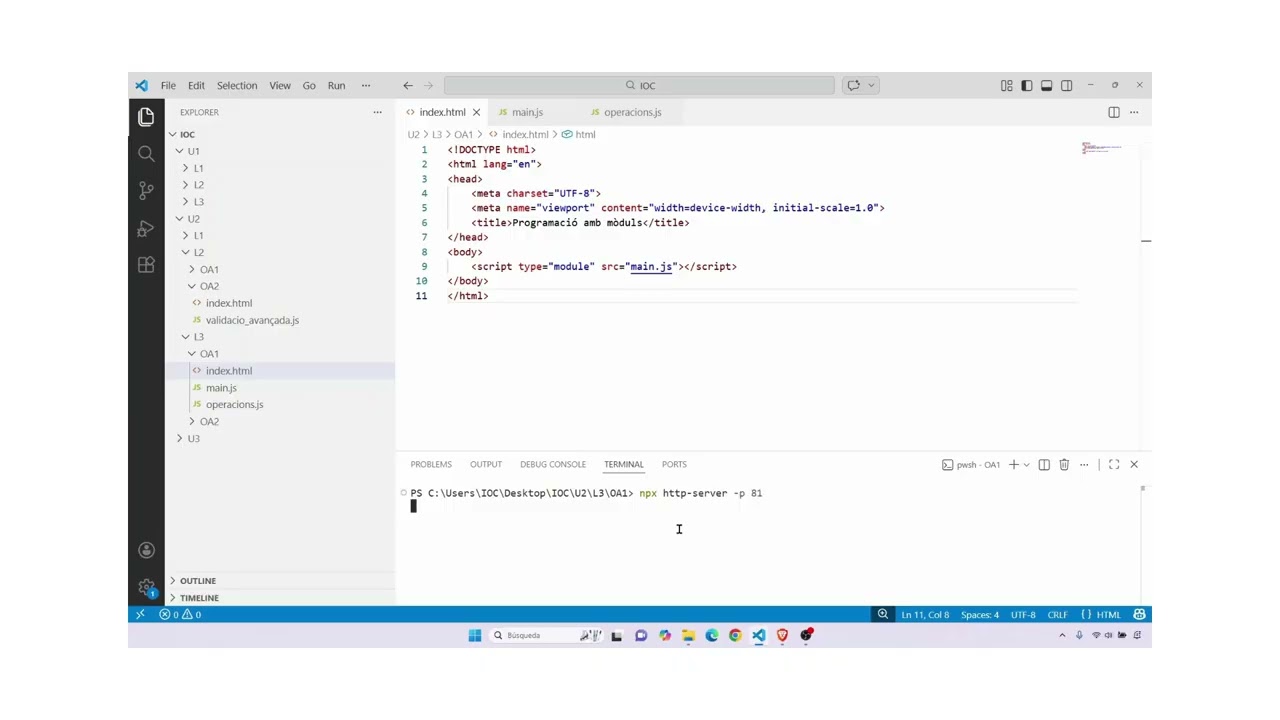This screenshot has height=720, width=1280.
Task: Open the View menu
Action: [x=280, y=86]
